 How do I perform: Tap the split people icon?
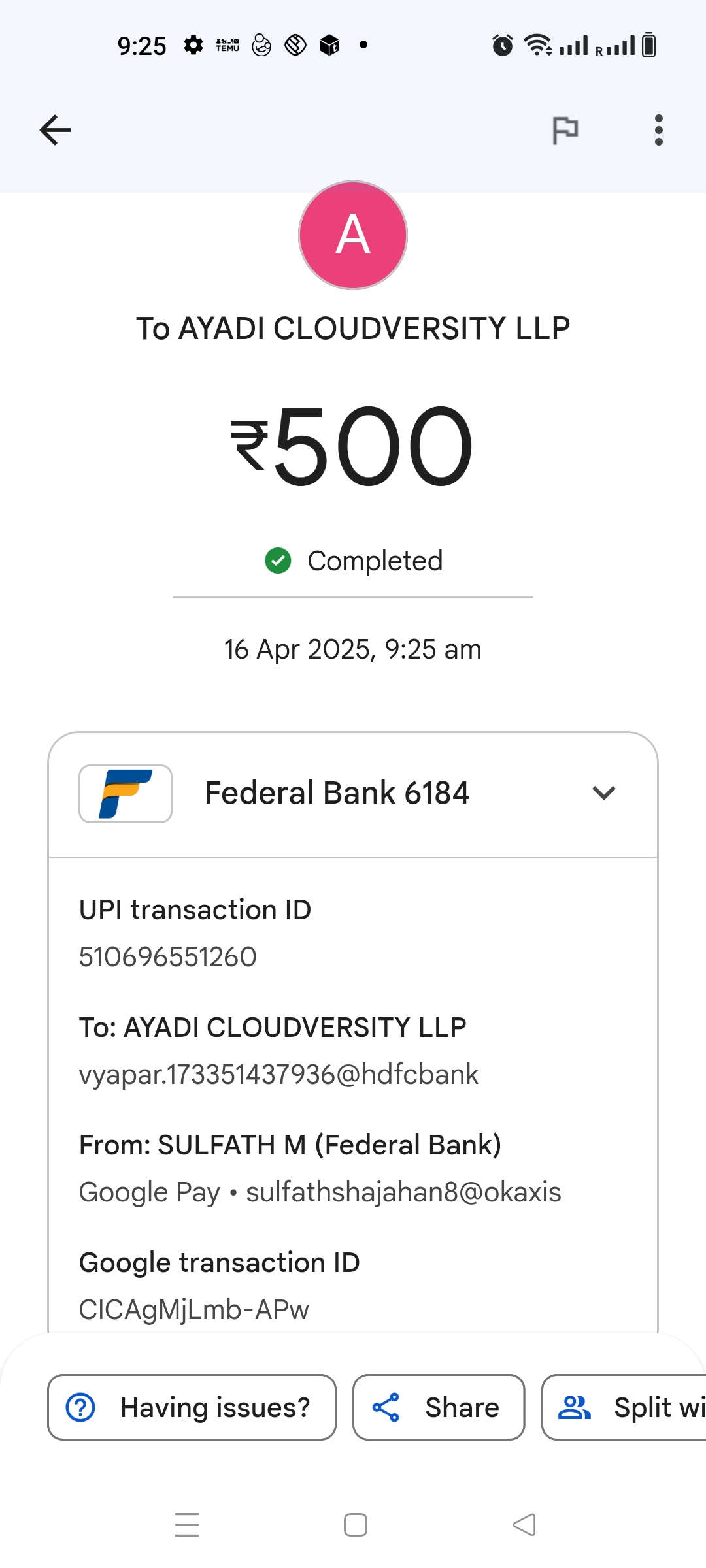[x=574, y=1407]
